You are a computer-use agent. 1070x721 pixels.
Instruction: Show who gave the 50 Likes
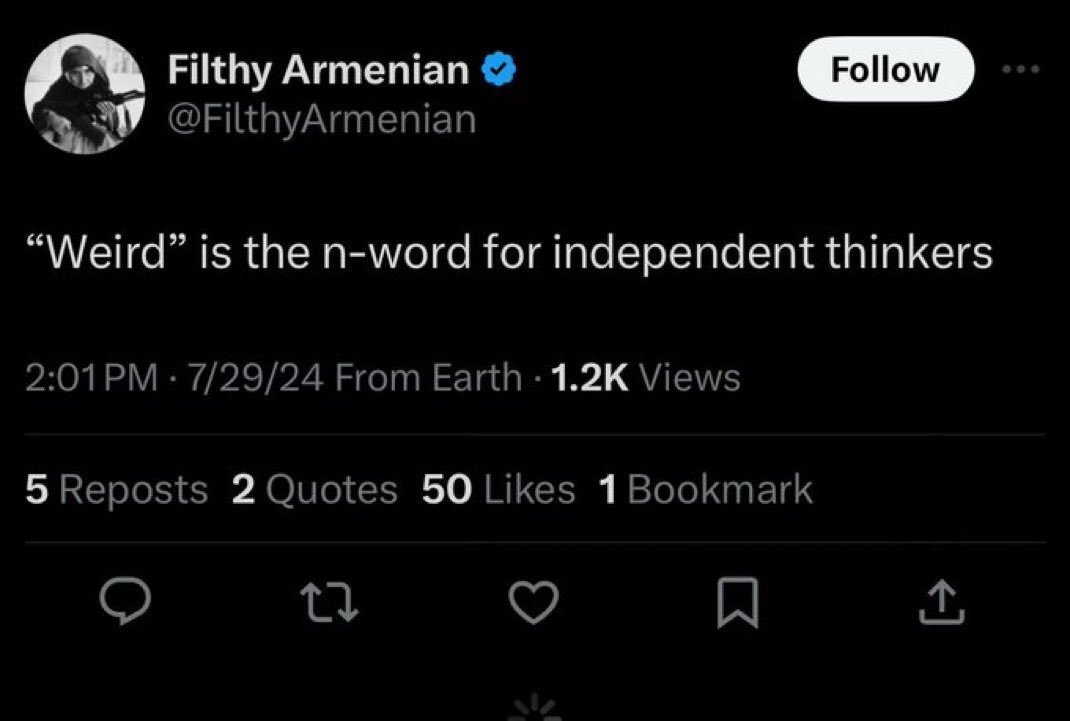tap(499, 490)
